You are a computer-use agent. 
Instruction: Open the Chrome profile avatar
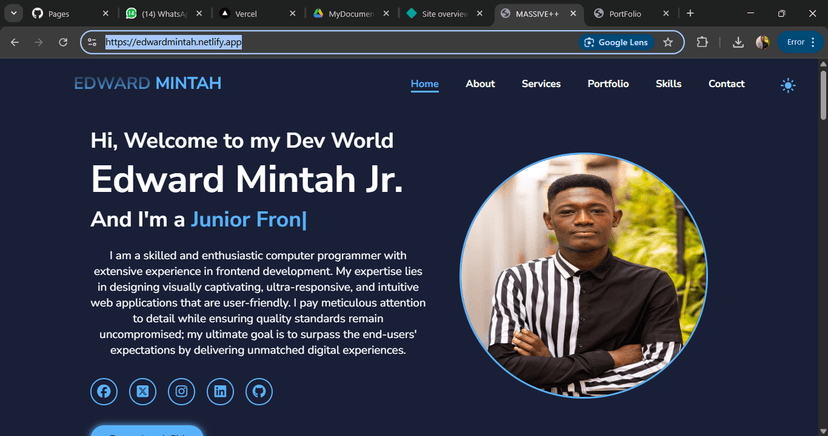763,42
